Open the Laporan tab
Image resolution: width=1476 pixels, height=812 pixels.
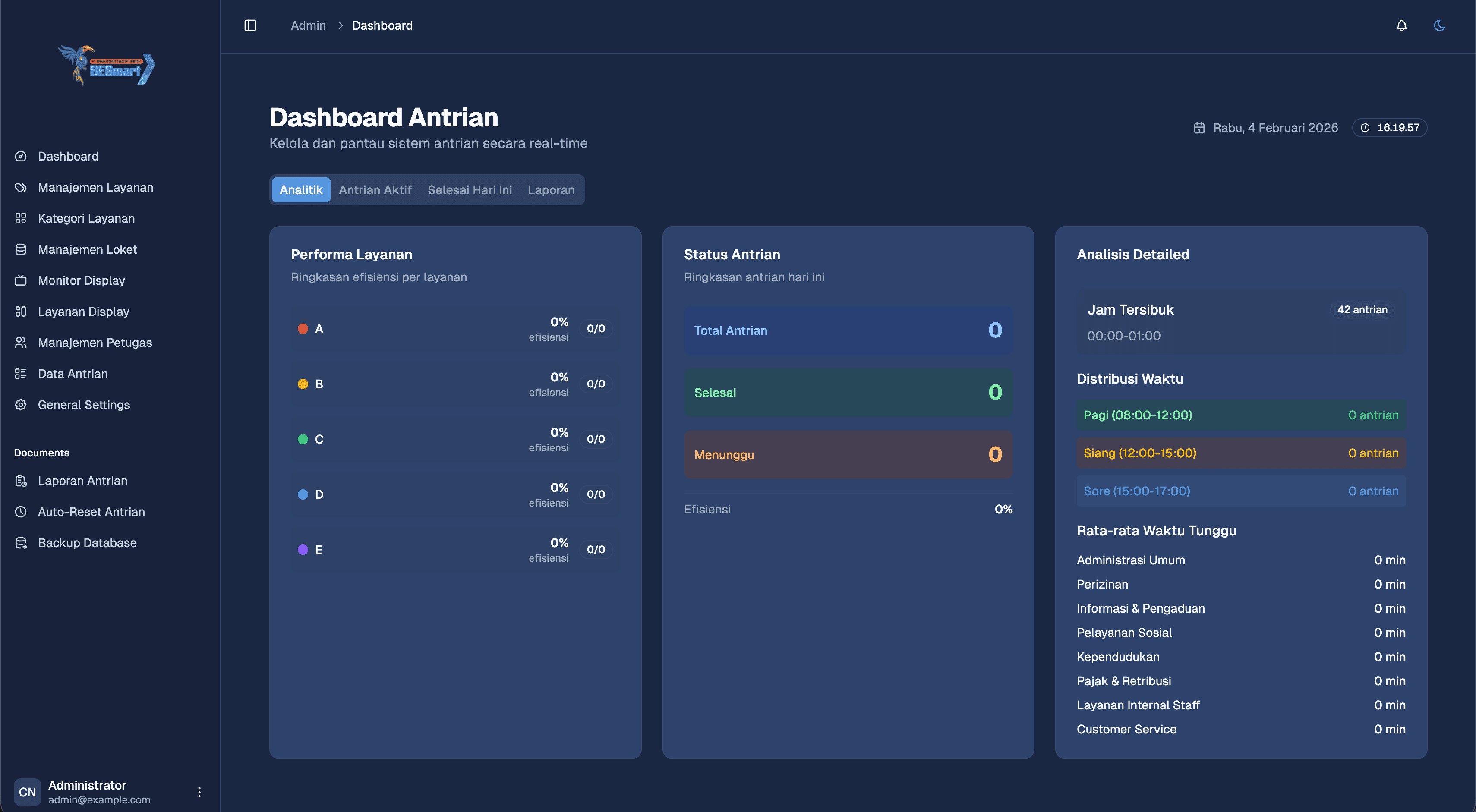click(551, 189)
